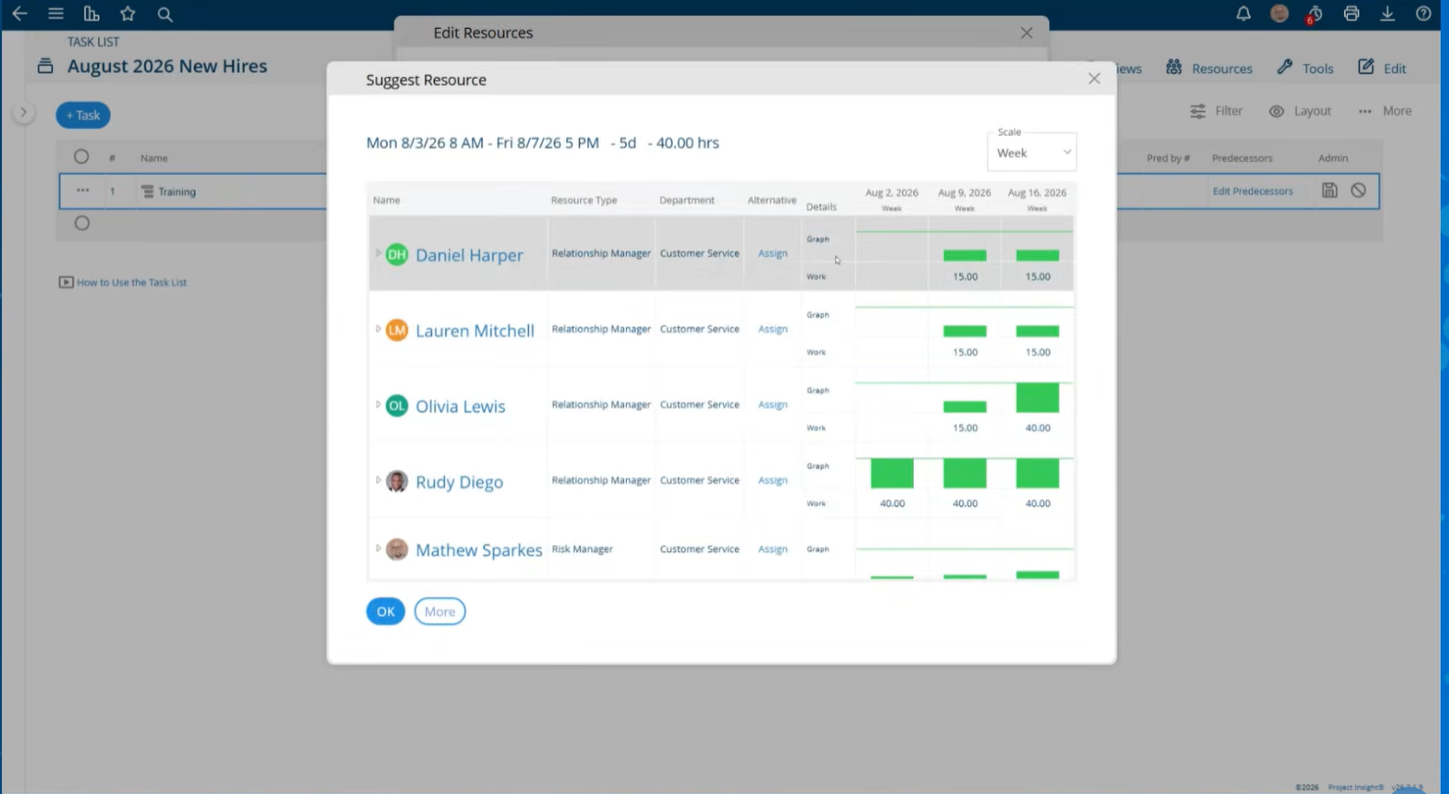Open the More options menu in the task list toolbar
Image resolution: width=1449 pixels, height=794 pixels.
[1385, 111]
